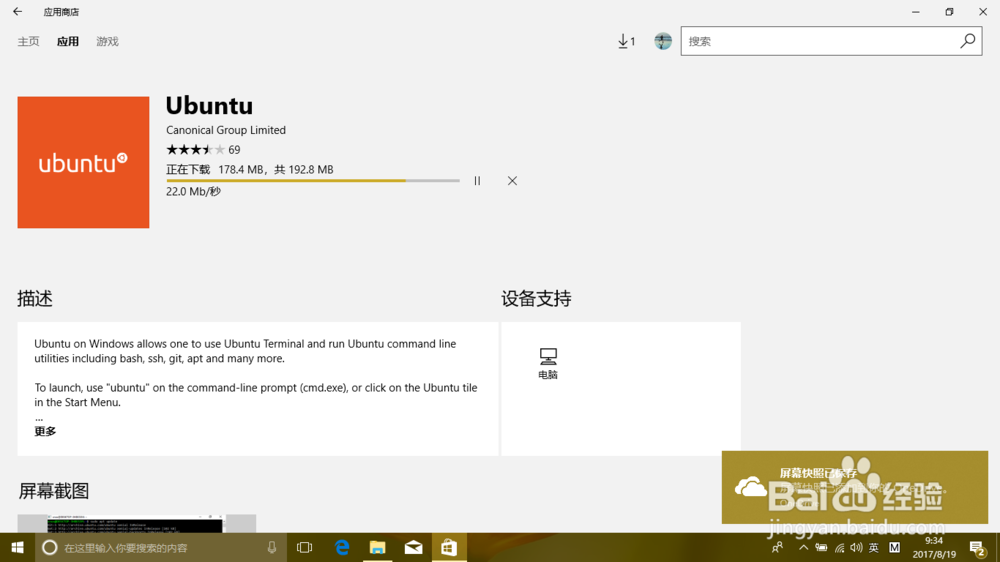Click the 设备支持 heading
The width and height of the screenshot is (1000, 562).
(x=536, y=299)
